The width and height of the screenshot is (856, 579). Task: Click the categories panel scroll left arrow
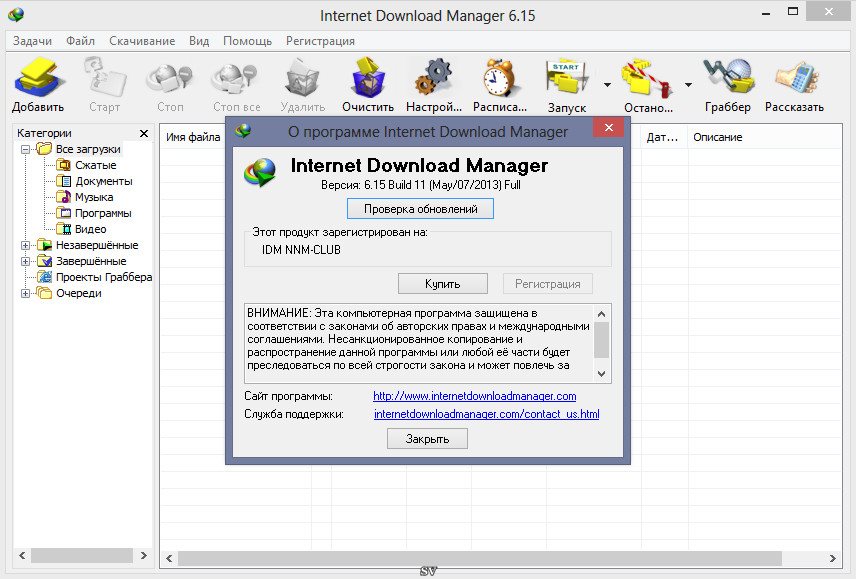point(22,556)
